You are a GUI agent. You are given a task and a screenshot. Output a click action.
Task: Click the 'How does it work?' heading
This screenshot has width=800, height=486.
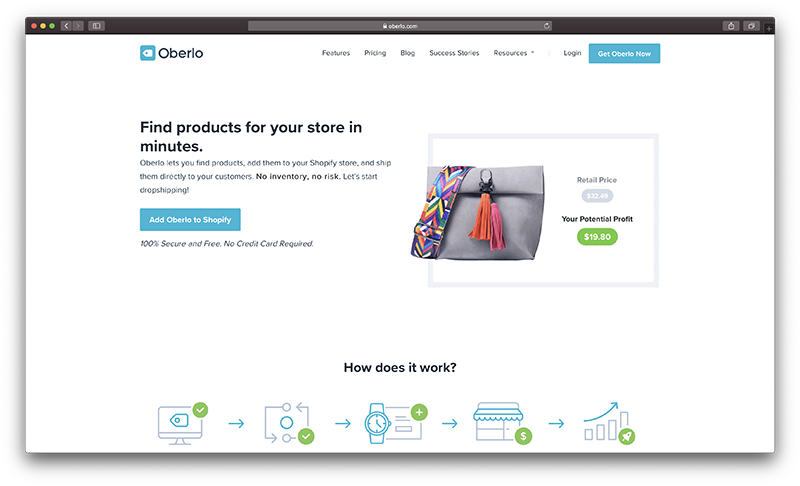(400, 368)
